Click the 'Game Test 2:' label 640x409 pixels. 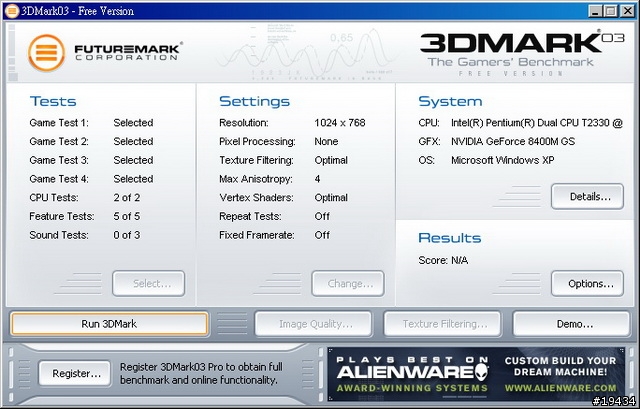coord(59,141)
